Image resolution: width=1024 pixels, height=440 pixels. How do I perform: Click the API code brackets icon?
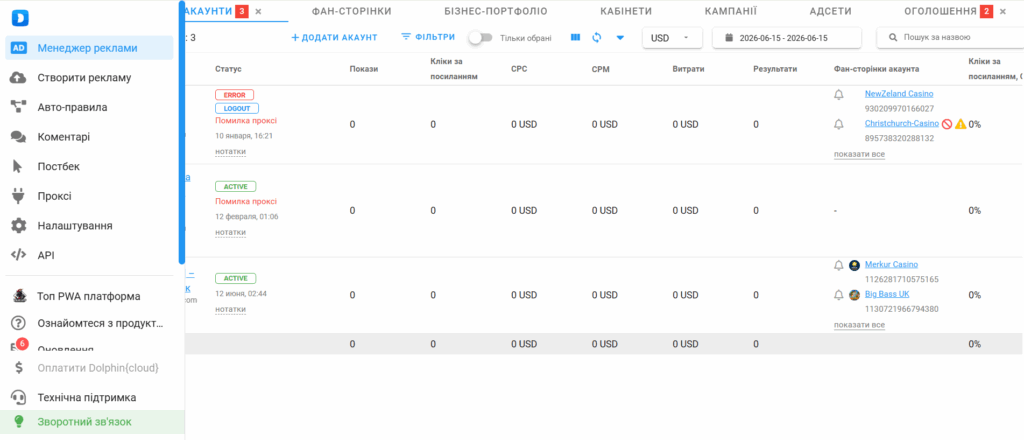pyautogui.click(x=19, y=255)
